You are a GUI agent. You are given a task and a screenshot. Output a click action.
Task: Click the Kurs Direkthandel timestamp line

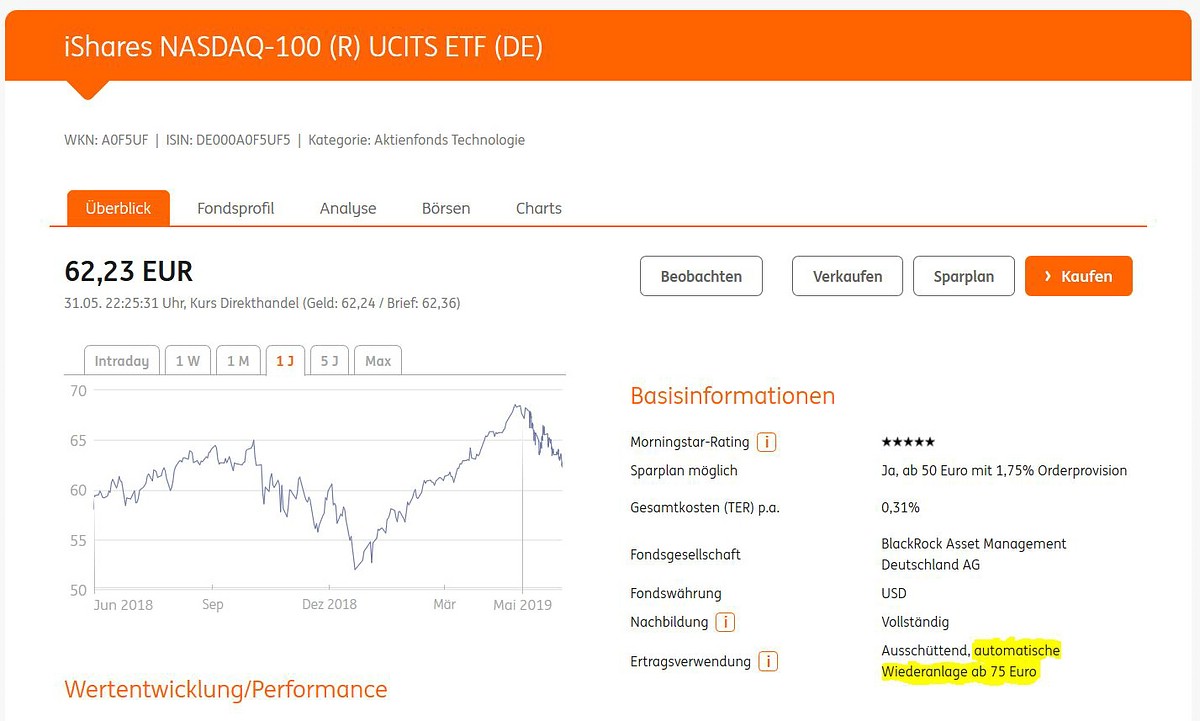(x=262, y=302)
